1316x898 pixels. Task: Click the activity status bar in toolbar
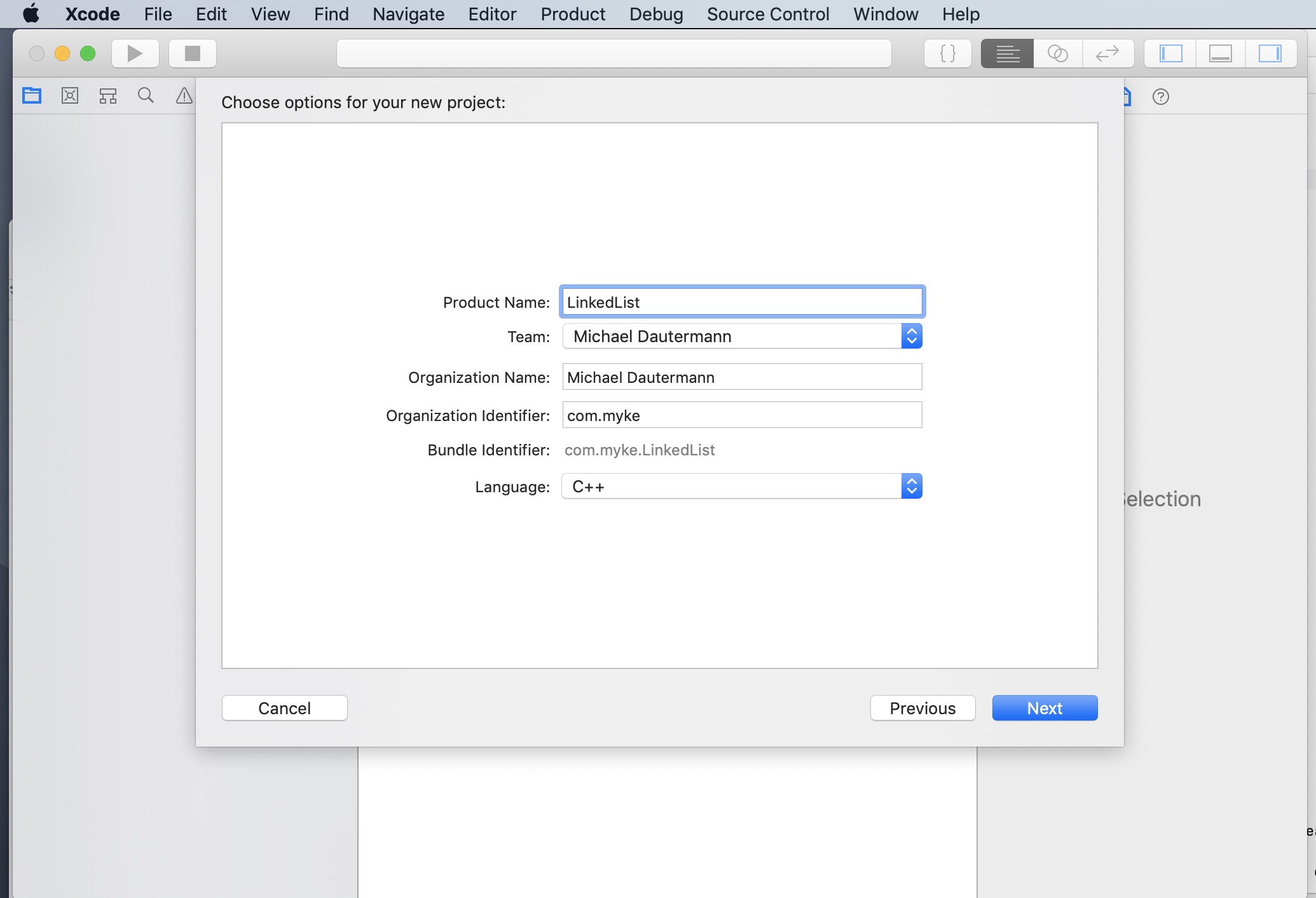coord(613,53)
